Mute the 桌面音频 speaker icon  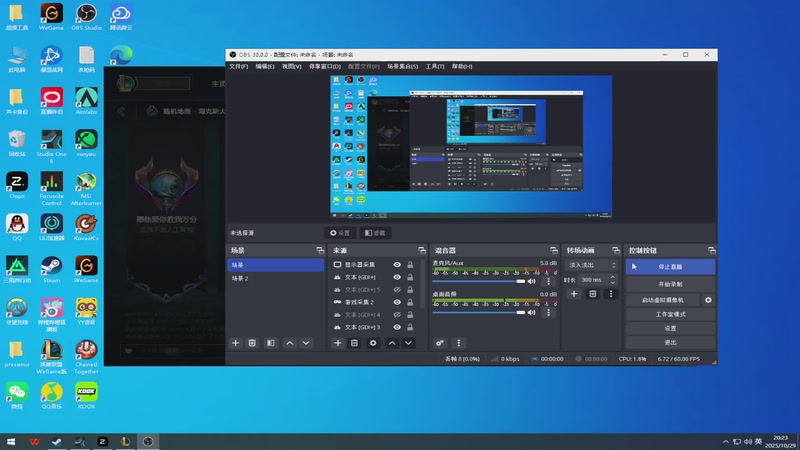point(532,312)
